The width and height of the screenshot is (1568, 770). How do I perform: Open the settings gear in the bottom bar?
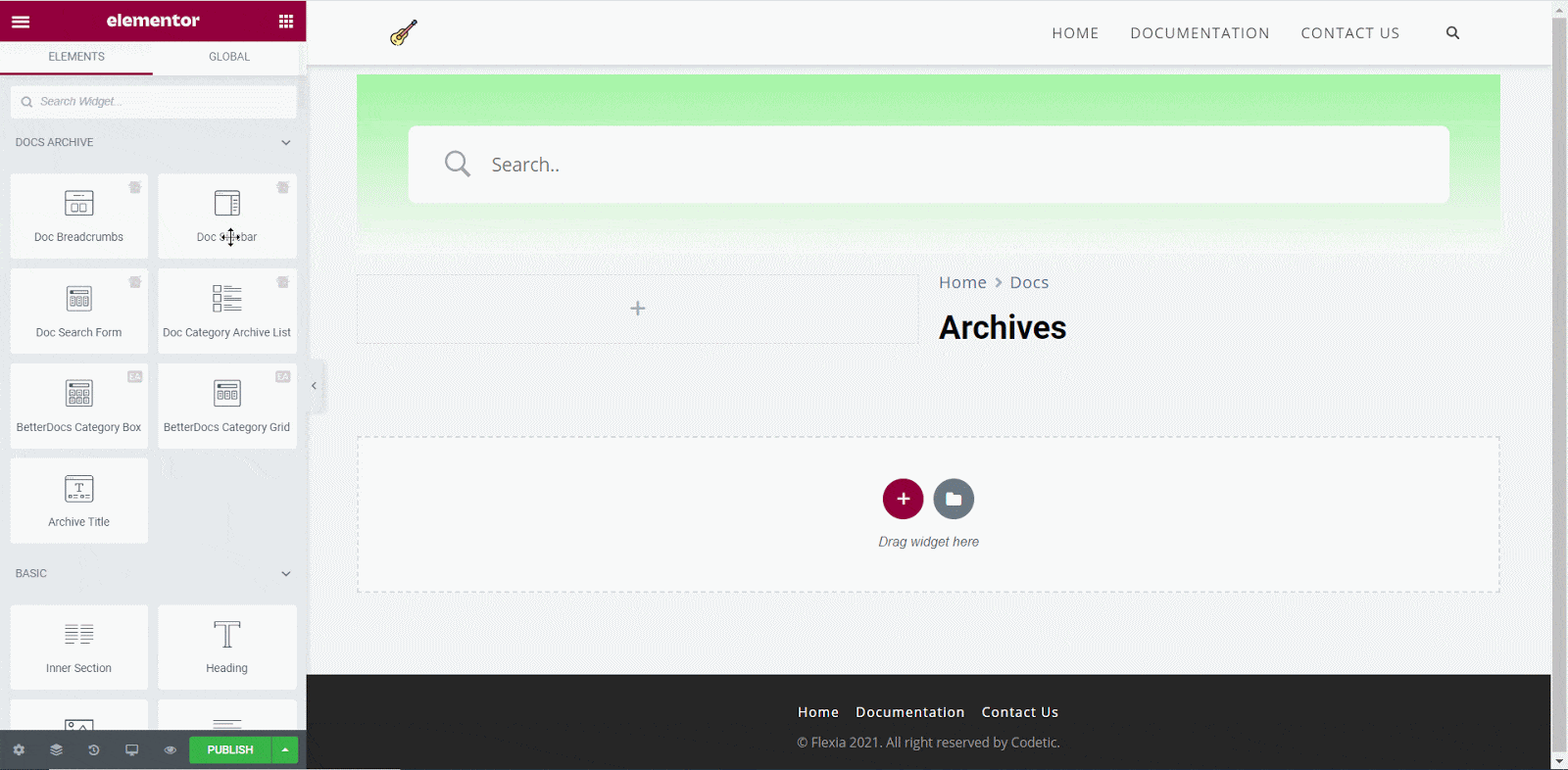click(19, 749)
